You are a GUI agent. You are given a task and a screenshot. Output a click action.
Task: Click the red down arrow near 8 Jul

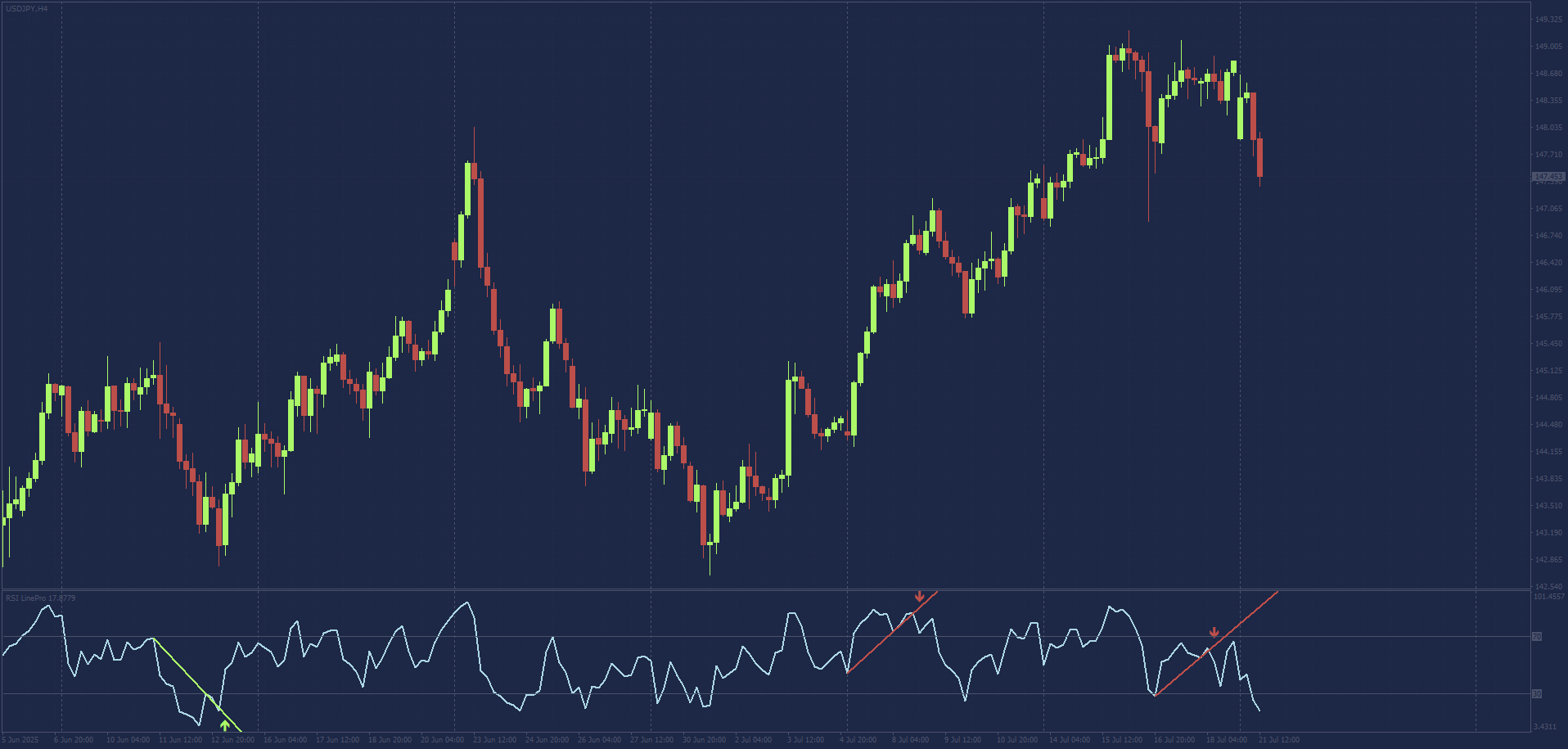[x=920, y=597]
